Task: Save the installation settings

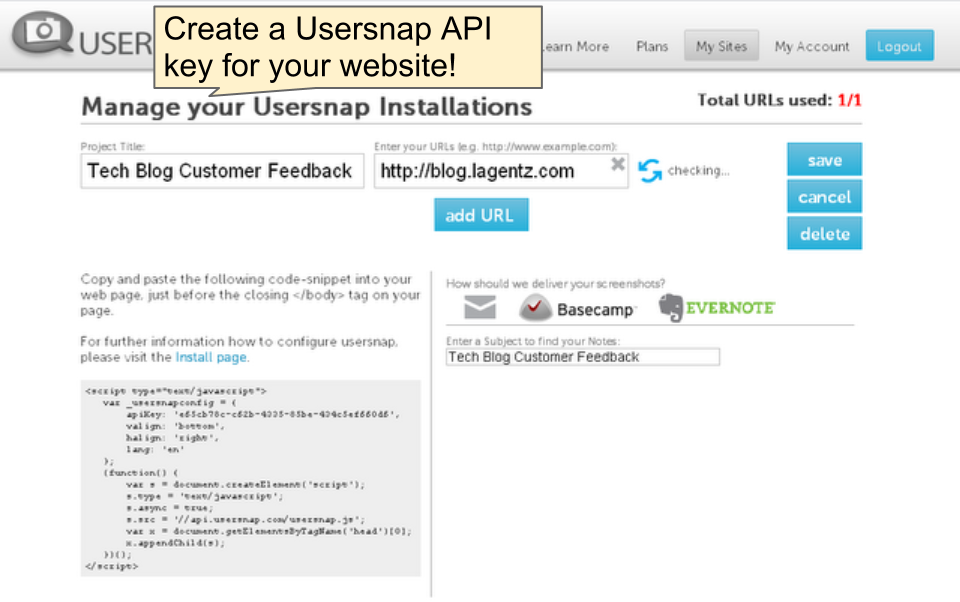Action: (x=825, y=160)
